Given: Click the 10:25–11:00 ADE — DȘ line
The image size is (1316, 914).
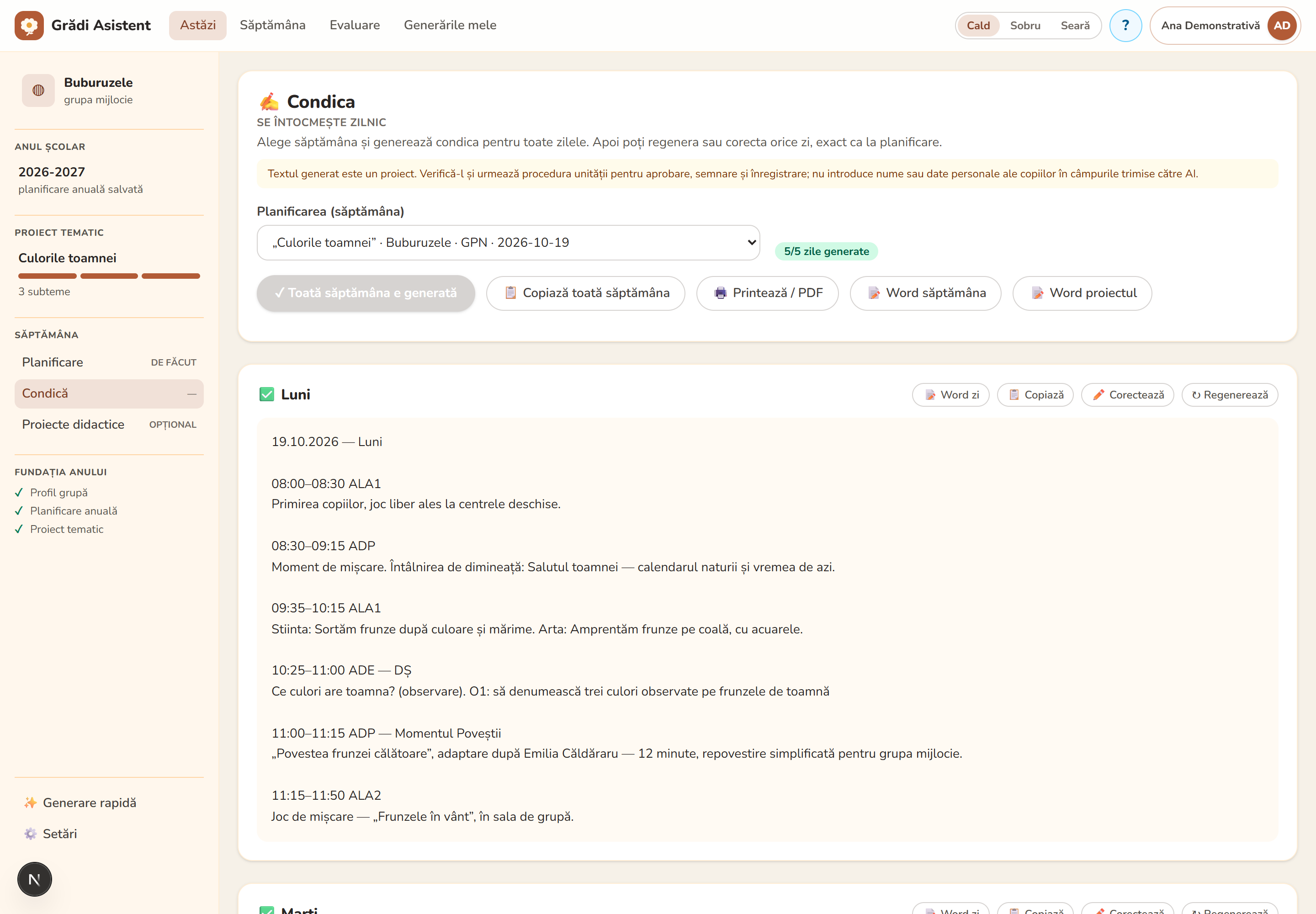Looking at the screenshot, I should click(341, 670).
